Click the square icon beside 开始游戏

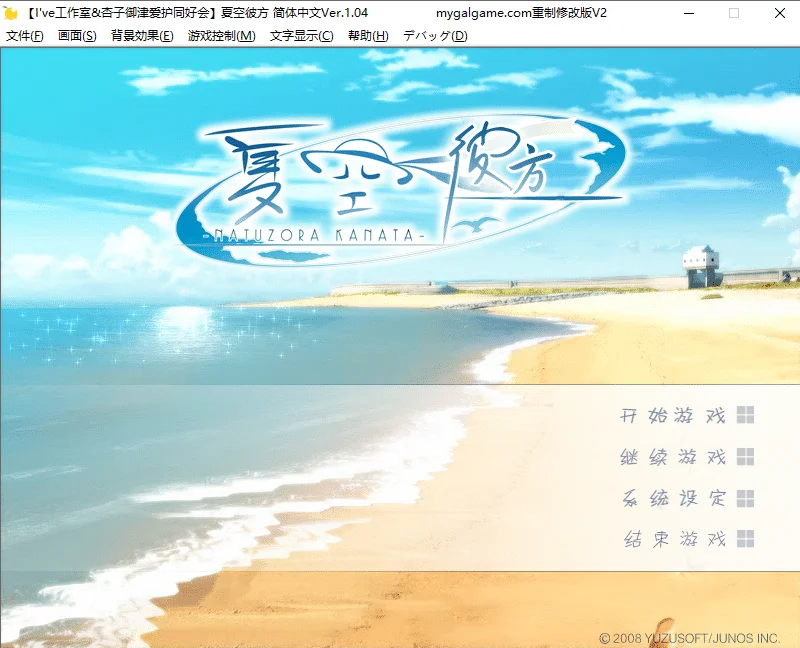click(745, 415)
